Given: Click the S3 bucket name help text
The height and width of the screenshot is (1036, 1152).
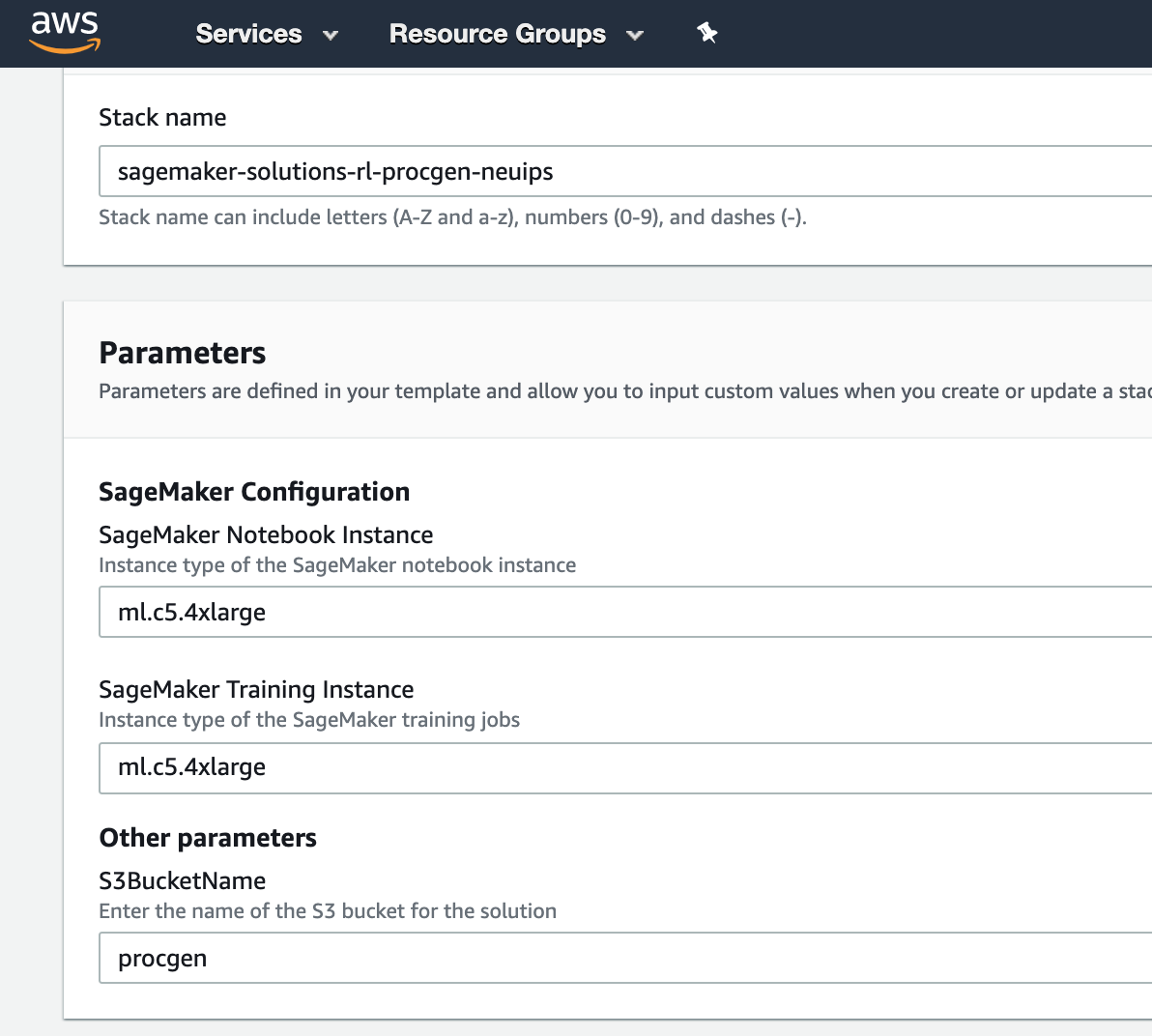Looking at the screenshot, I should [x=328, y=911].
